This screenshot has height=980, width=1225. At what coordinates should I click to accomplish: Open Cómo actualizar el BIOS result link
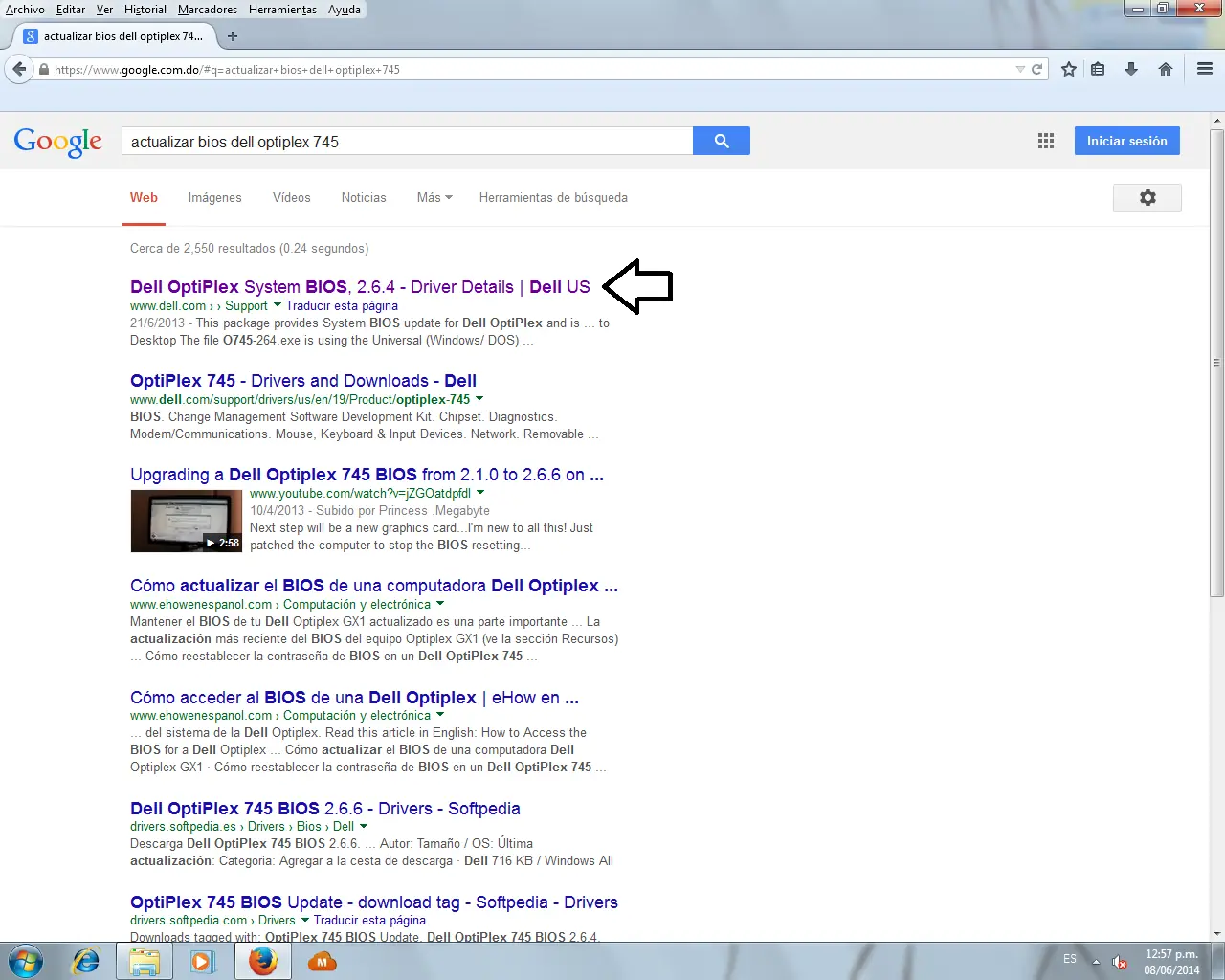pos(374,585)
